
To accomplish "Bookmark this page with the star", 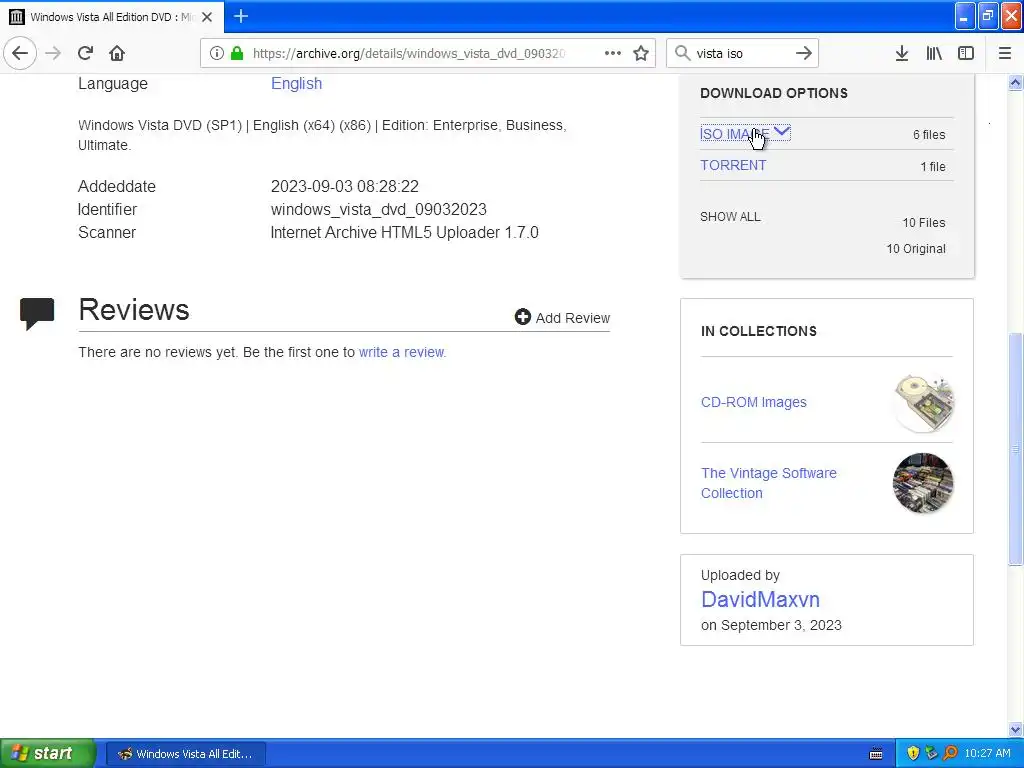I will pos(641,53).
